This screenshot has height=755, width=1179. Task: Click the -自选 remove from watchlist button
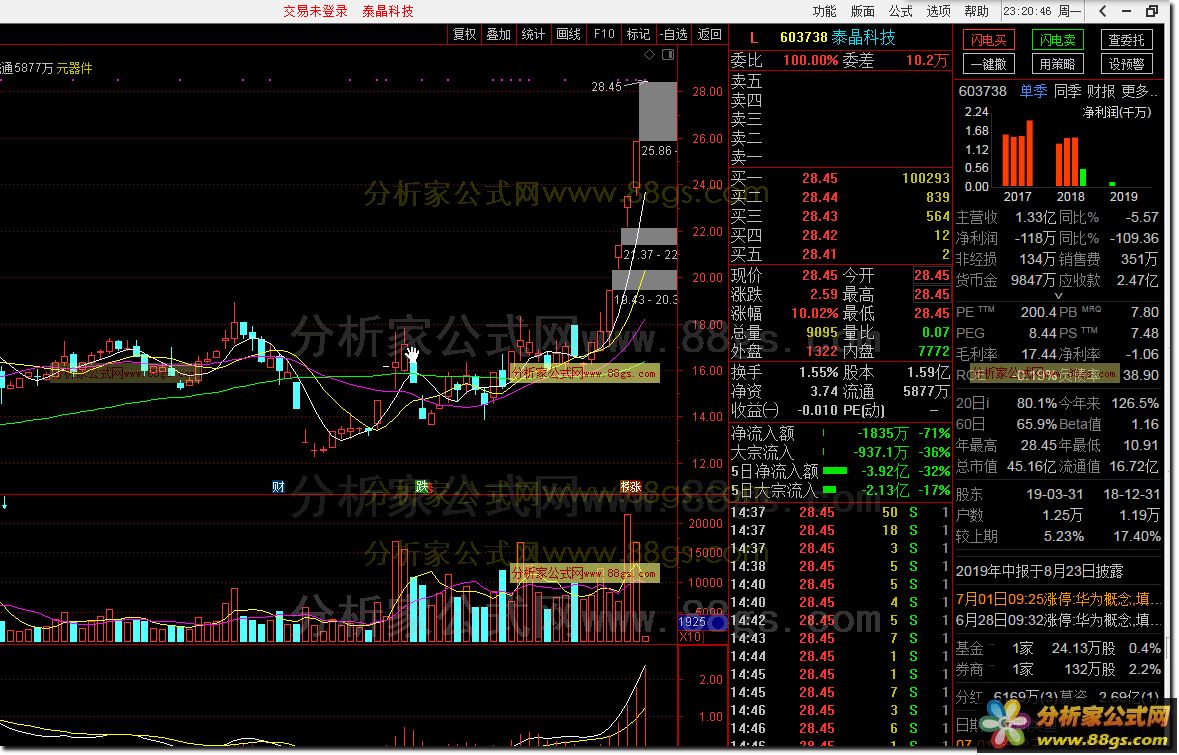(x=674, y=35)
